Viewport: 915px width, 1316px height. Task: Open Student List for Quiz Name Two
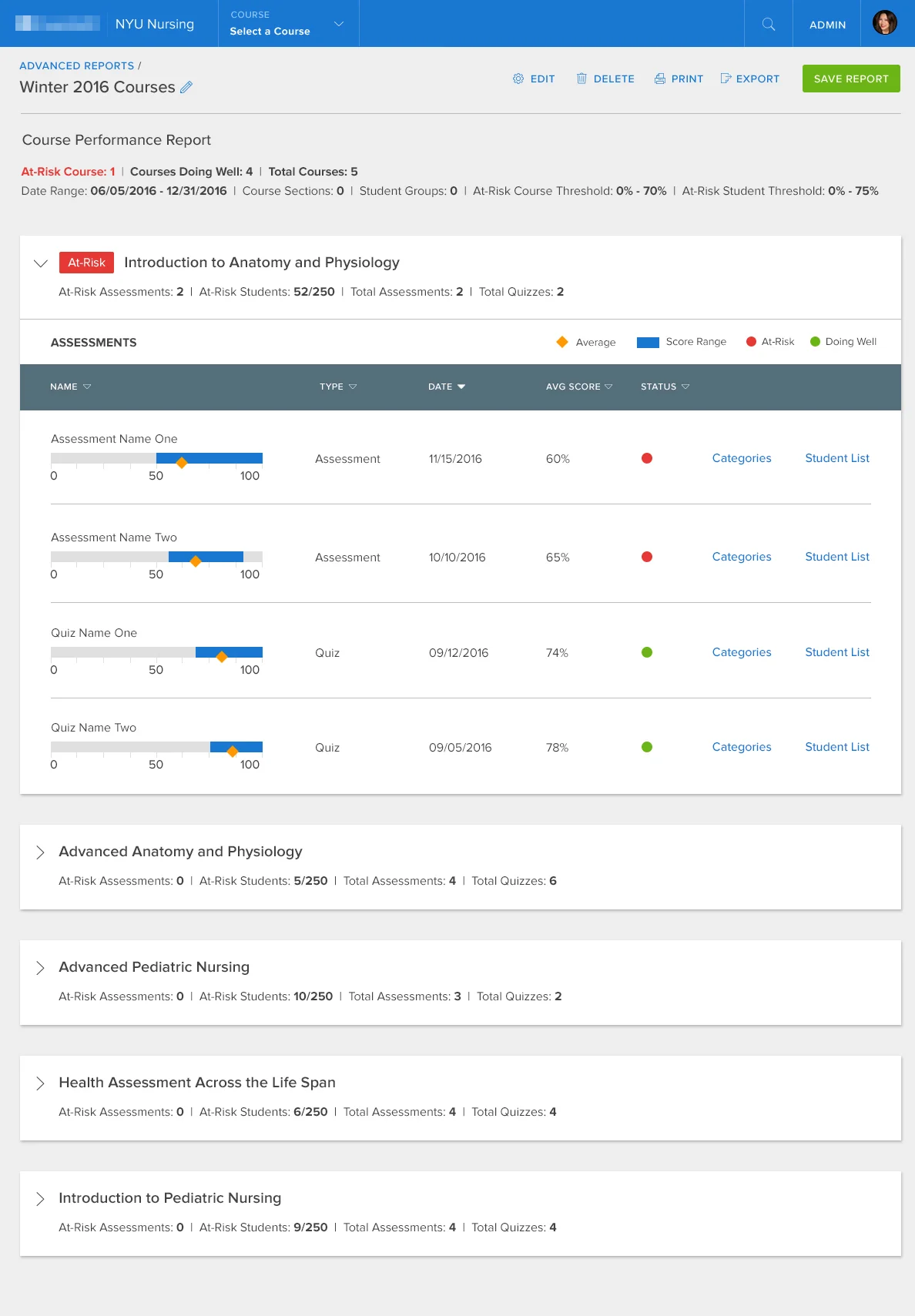pyautogui.click(x=837, y=747)
